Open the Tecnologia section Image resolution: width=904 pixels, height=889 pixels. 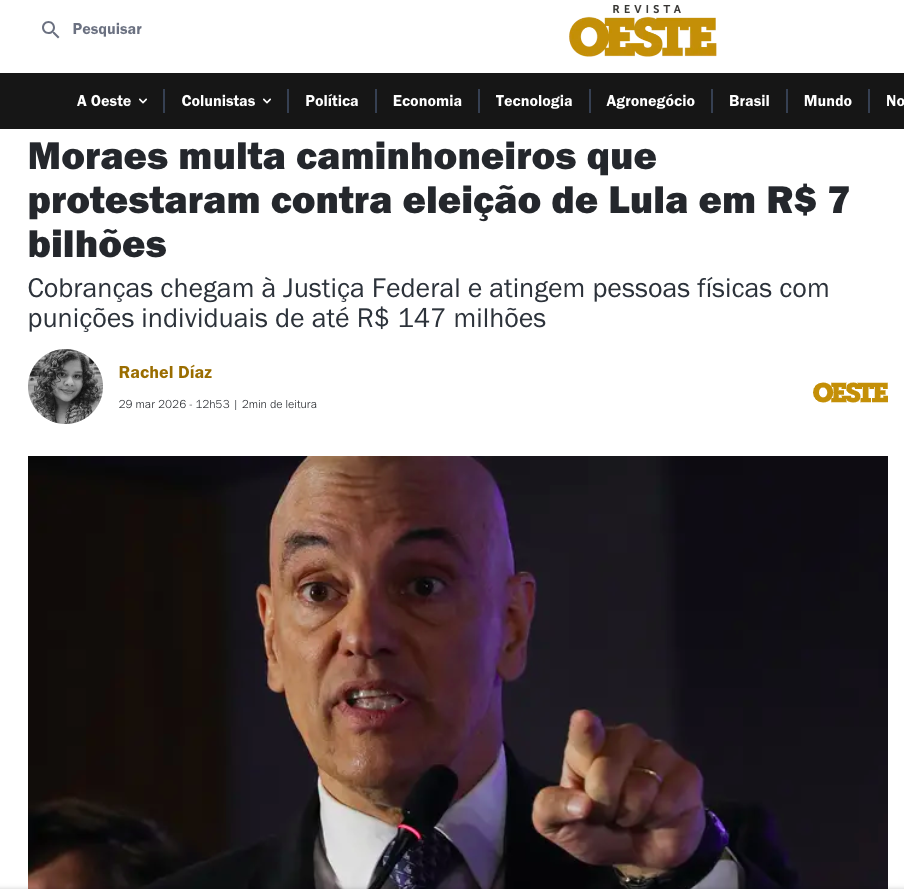point(534,101)
